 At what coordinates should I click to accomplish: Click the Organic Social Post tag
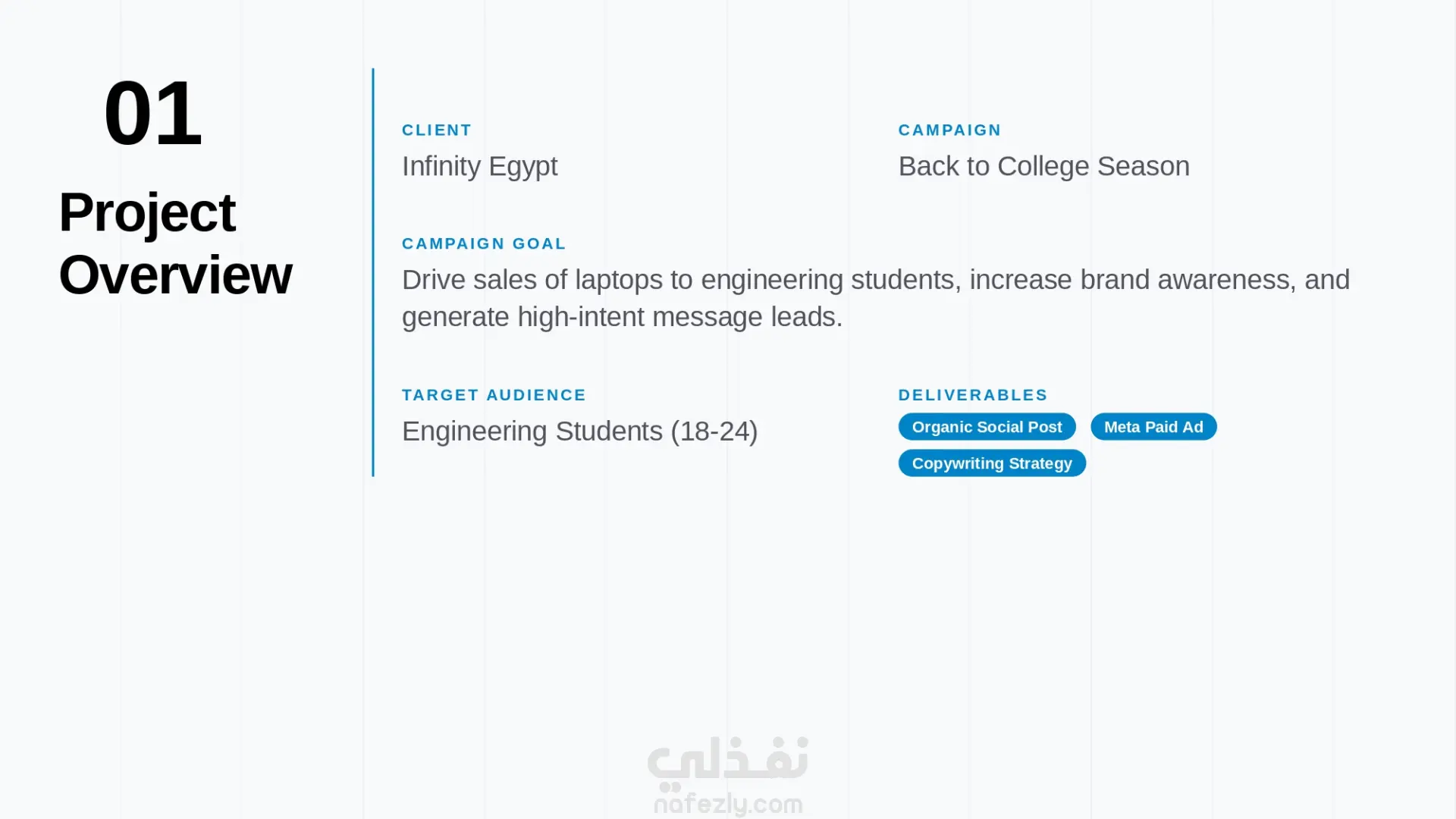[x=987, y=427]
